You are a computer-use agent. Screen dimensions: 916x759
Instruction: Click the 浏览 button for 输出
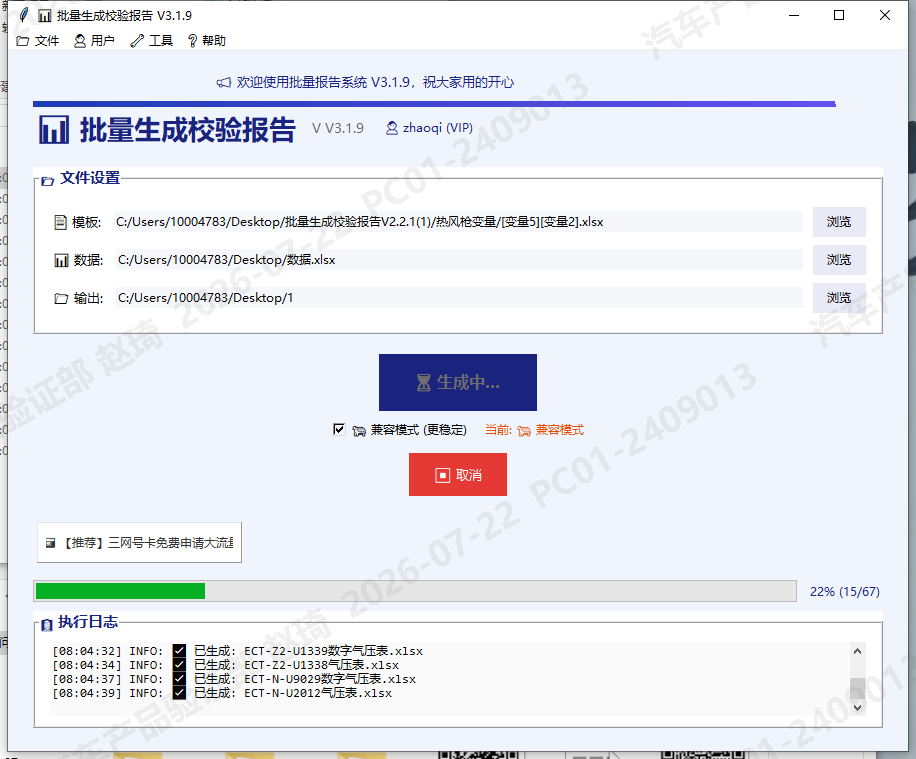coord(839,298)
